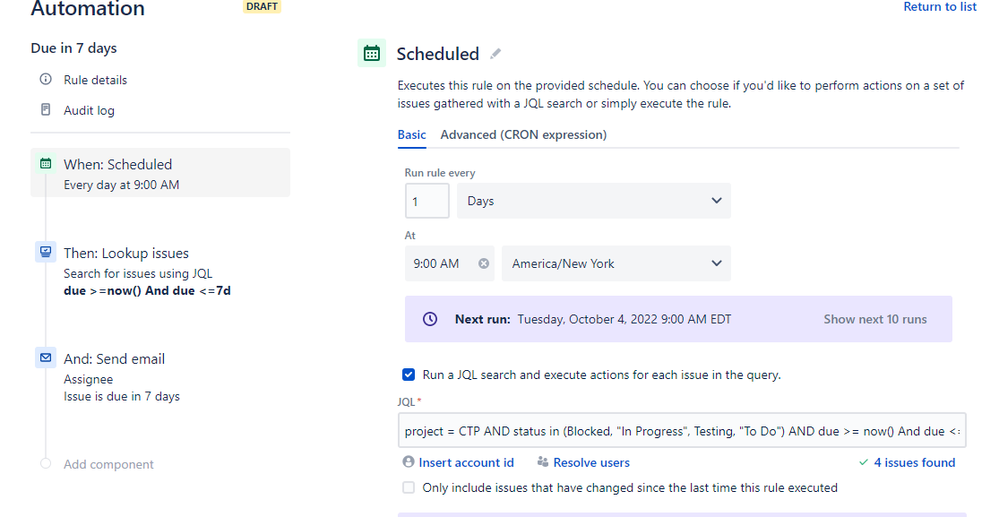The width and height of the screenshot is (999, 517).
Task: Enable Only include changed issues checkbox
Action: point(408,488)
